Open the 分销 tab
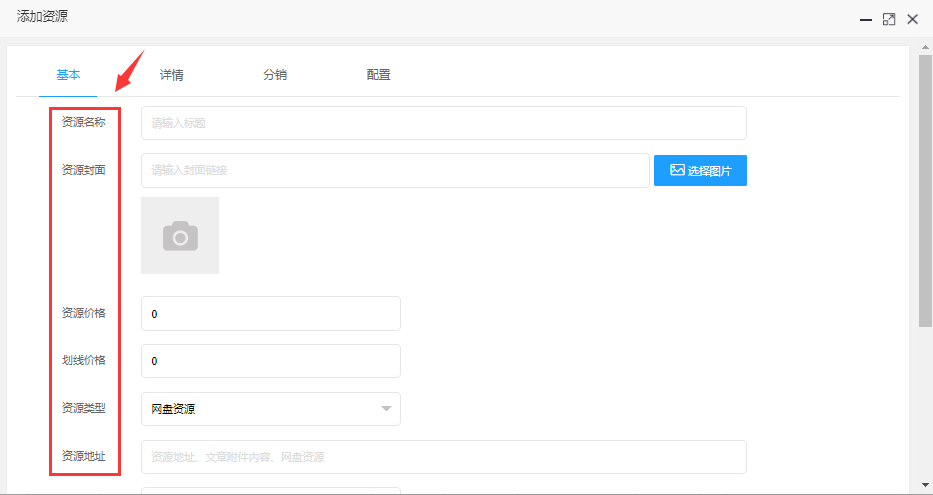This screenshot has width=933, height=495. coord(275,75)
